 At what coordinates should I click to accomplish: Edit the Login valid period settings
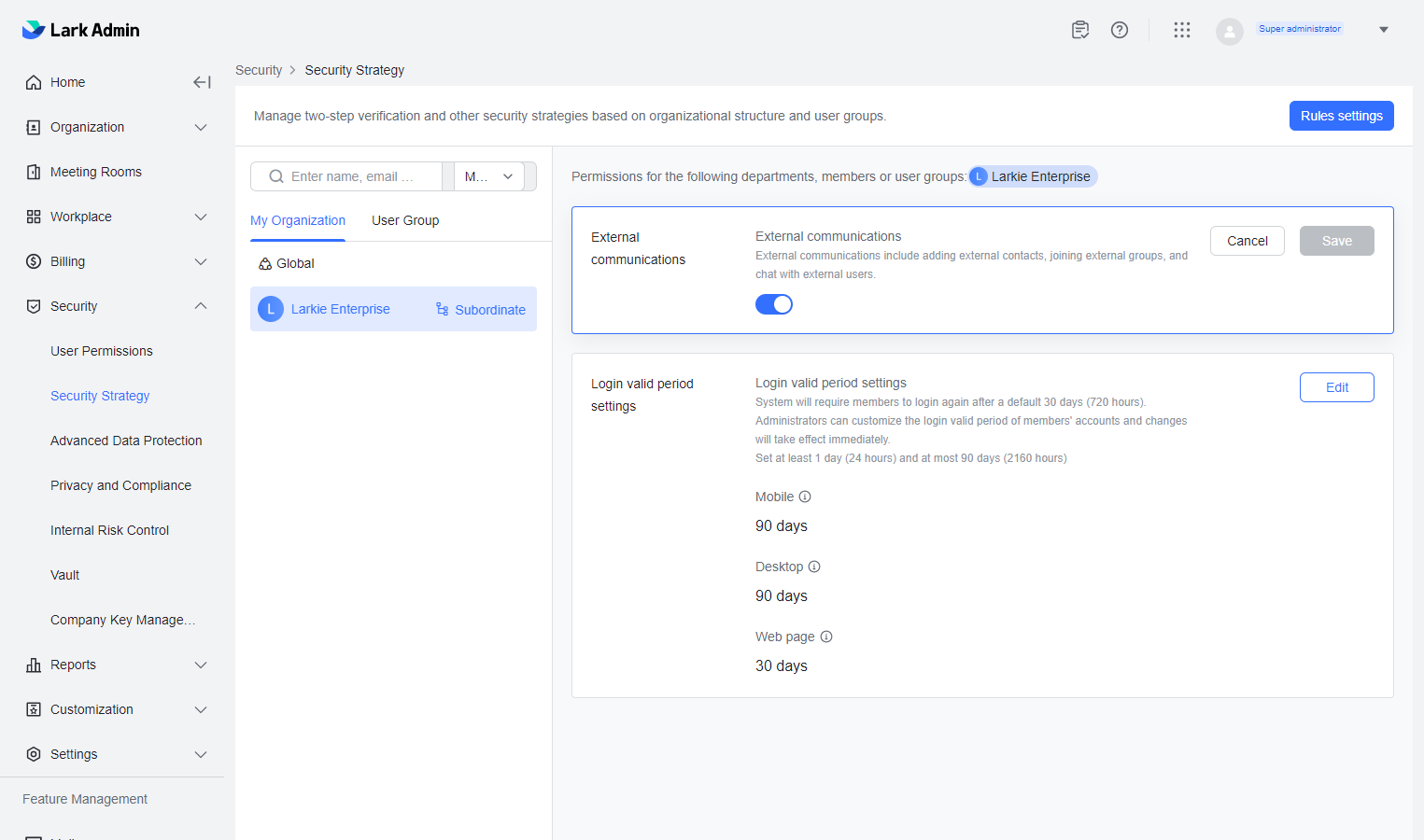[1337, 387]
